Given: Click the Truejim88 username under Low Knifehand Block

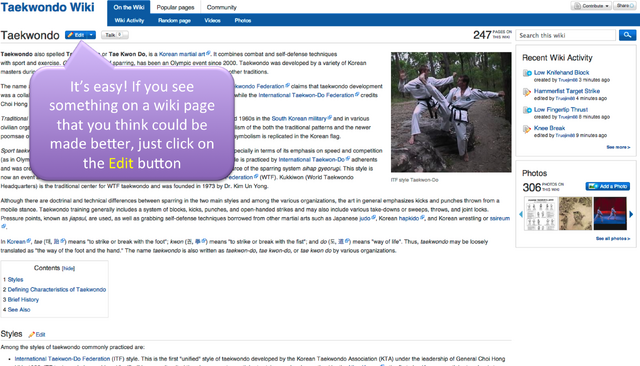Looking at the screenshot, I should [567, 80].
